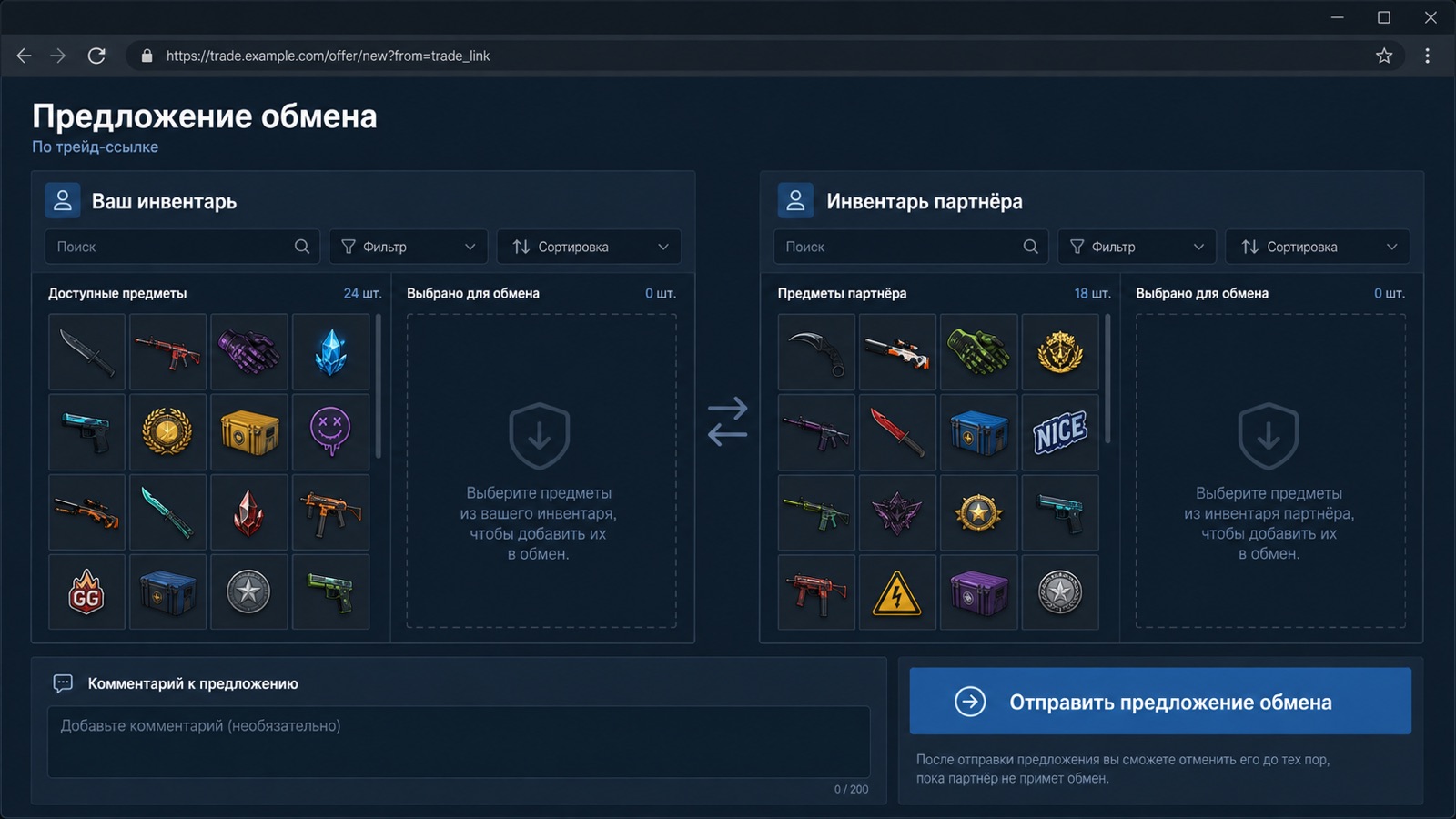Select the purple smiley sticker
Image resolution: width=1456 pixels, height=819 pixels.
330,432
